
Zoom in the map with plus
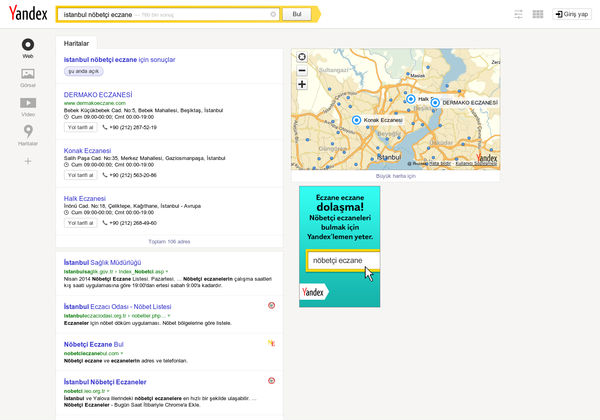(302, 84)
